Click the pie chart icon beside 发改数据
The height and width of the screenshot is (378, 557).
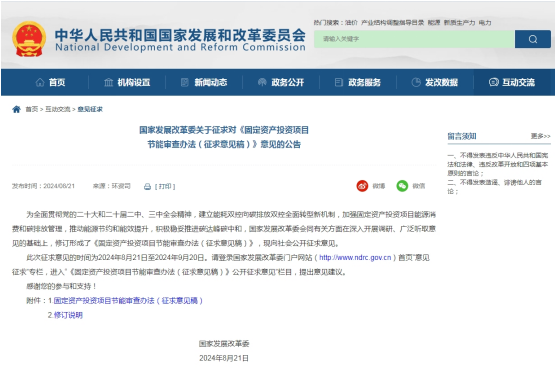[416, 82]
